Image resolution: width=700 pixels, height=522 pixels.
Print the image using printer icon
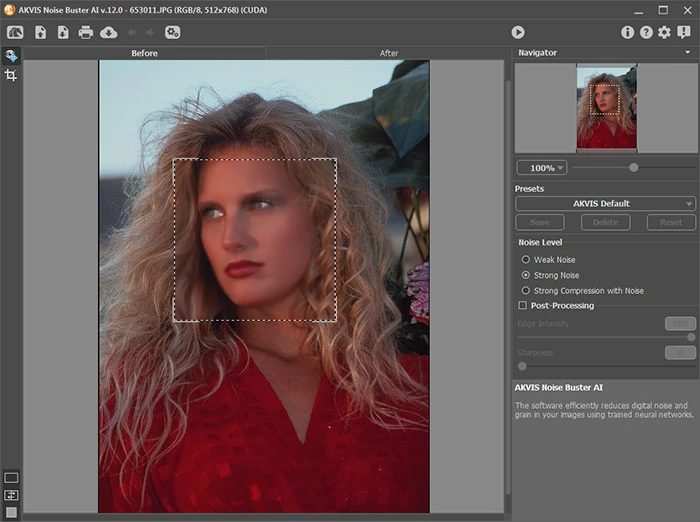85,32
